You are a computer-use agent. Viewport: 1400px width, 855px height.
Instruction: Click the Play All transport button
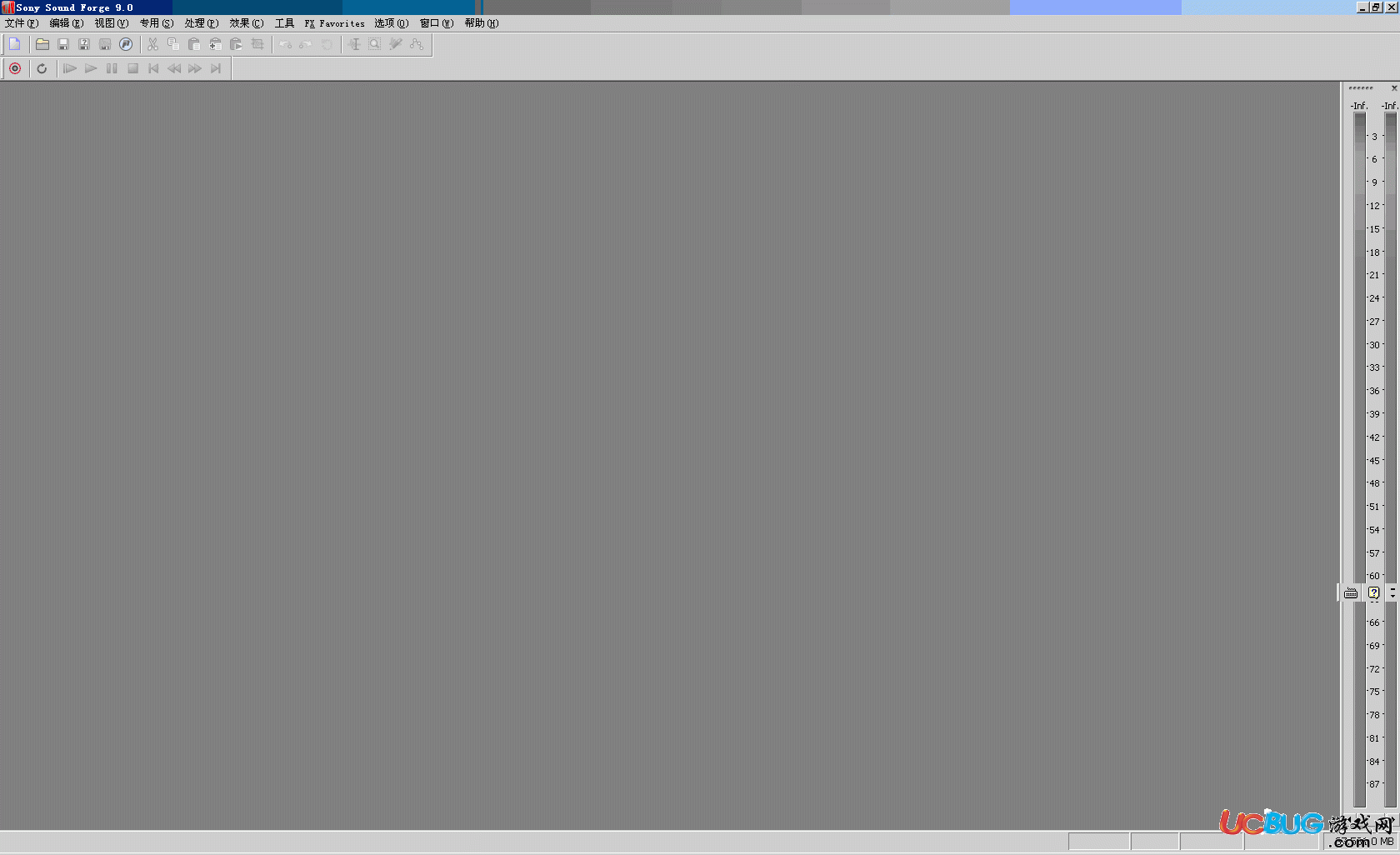click(x=70, y=68)
